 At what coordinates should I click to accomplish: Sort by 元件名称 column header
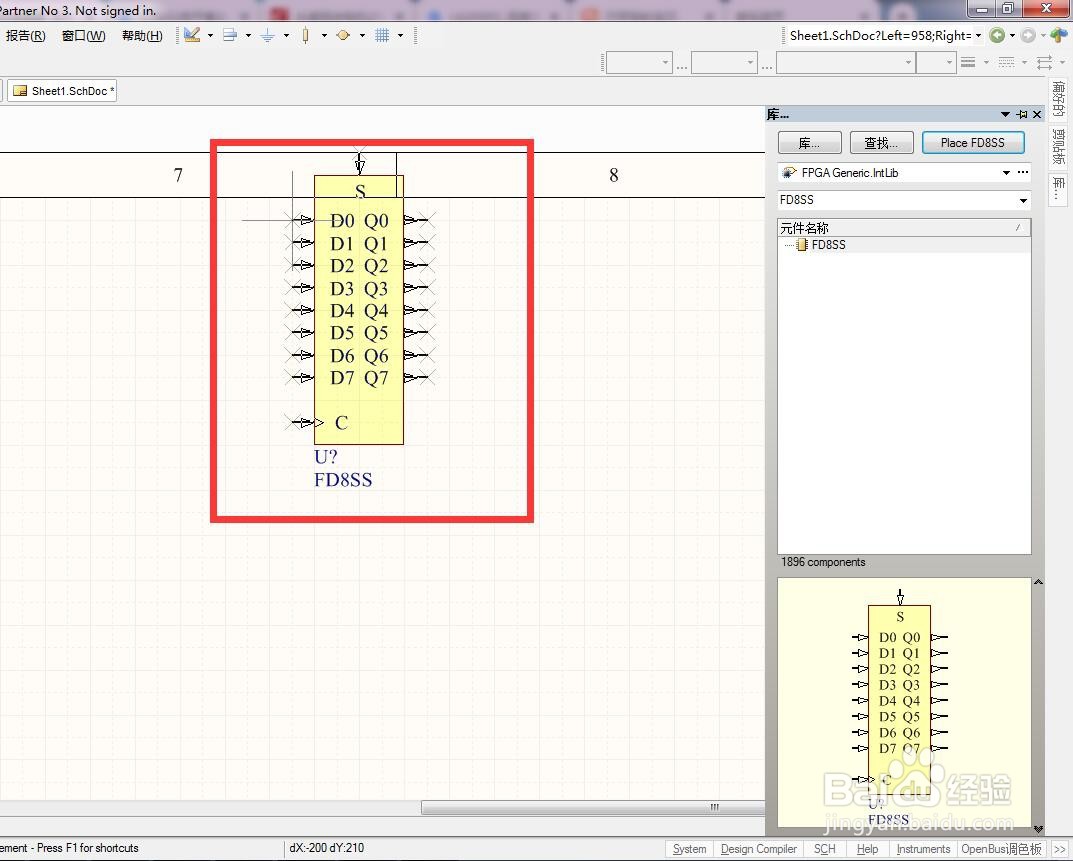coord(904,228)
